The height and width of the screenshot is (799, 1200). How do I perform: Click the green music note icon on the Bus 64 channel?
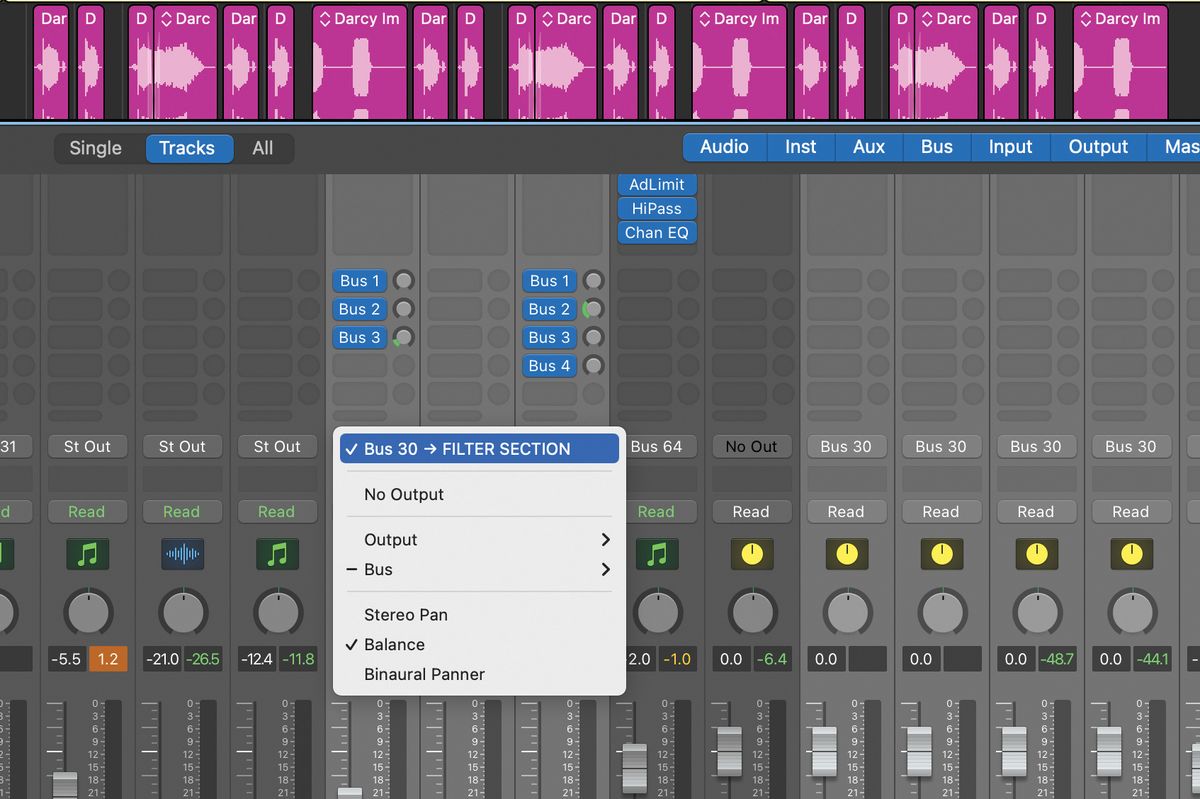(x=657, y=554)
